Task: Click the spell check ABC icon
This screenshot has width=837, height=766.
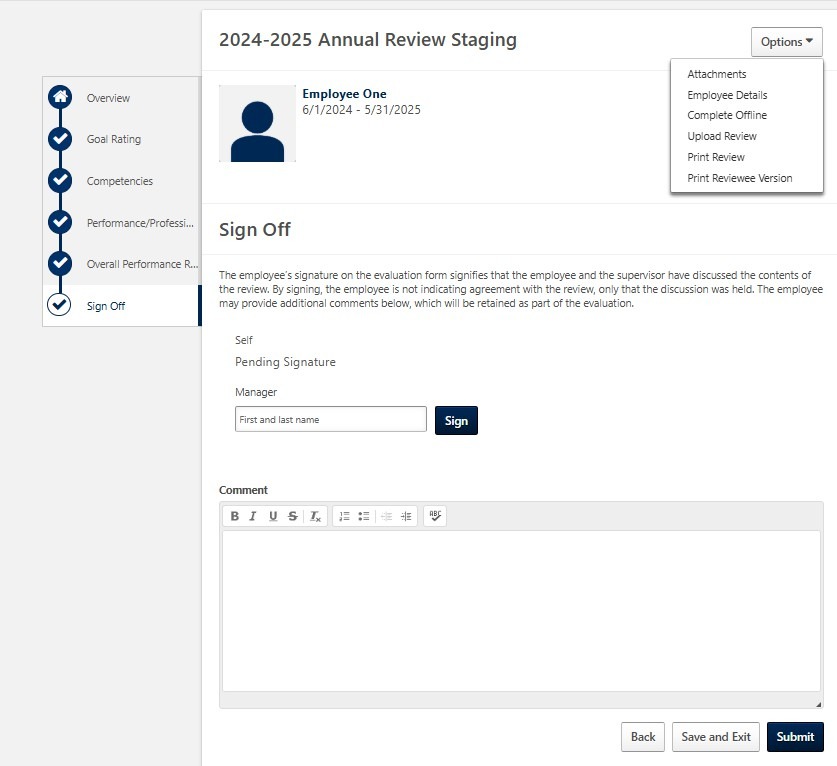Action: point(435,516)
